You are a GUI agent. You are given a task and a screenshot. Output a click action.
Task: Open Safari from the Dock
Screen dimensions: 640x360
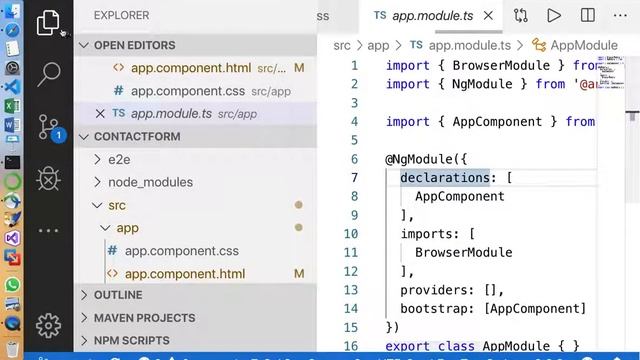point(12,30)
